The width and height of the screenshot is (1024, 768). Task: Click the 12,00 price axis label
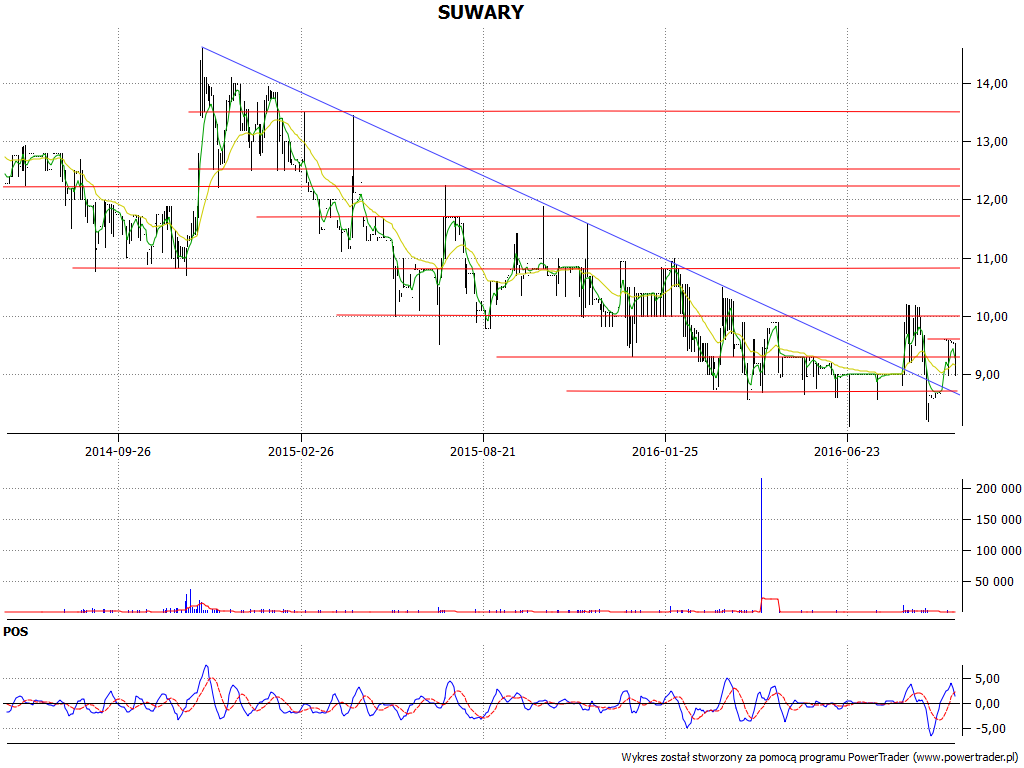tap(991, 200)
